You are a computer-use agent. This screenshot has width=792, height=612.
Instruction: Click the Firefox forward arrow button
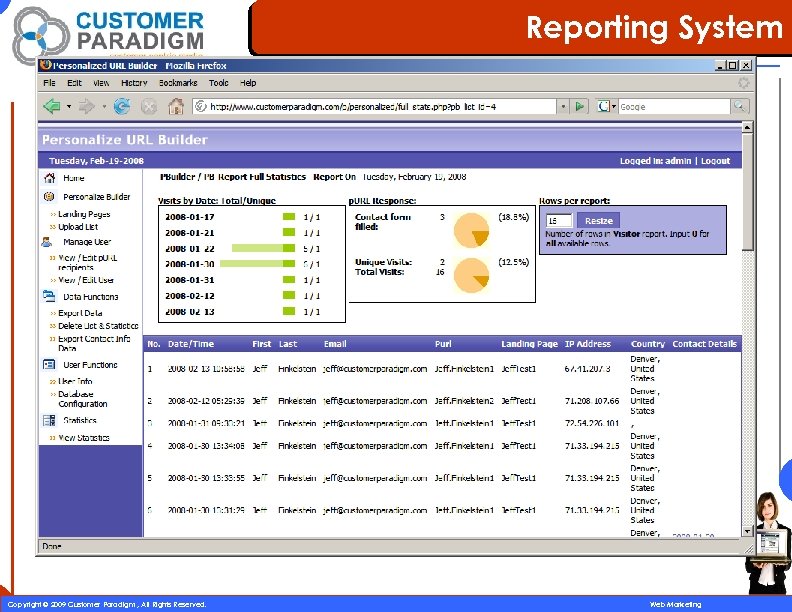tap(87, 106)
